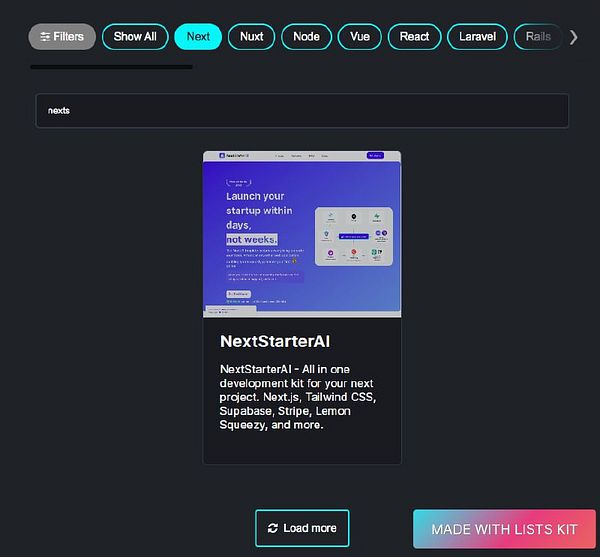Select the partially faded Rails chip
This screenshot has height=557, width=600.
pyautogui.click(x=538, y=37)
